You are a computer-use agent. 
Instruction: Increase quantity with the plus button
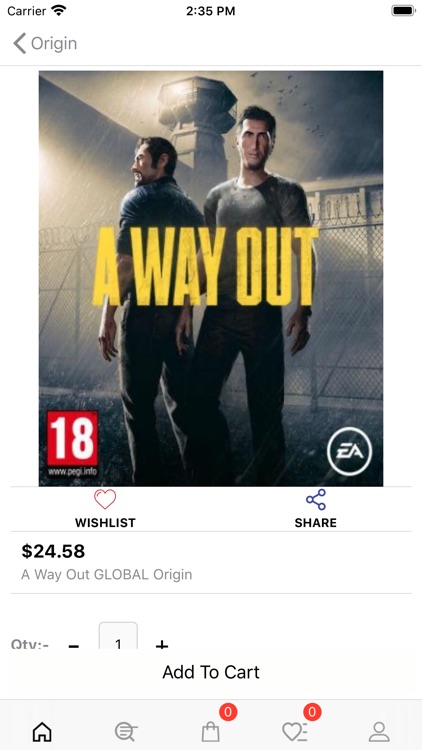click(162, 644)
